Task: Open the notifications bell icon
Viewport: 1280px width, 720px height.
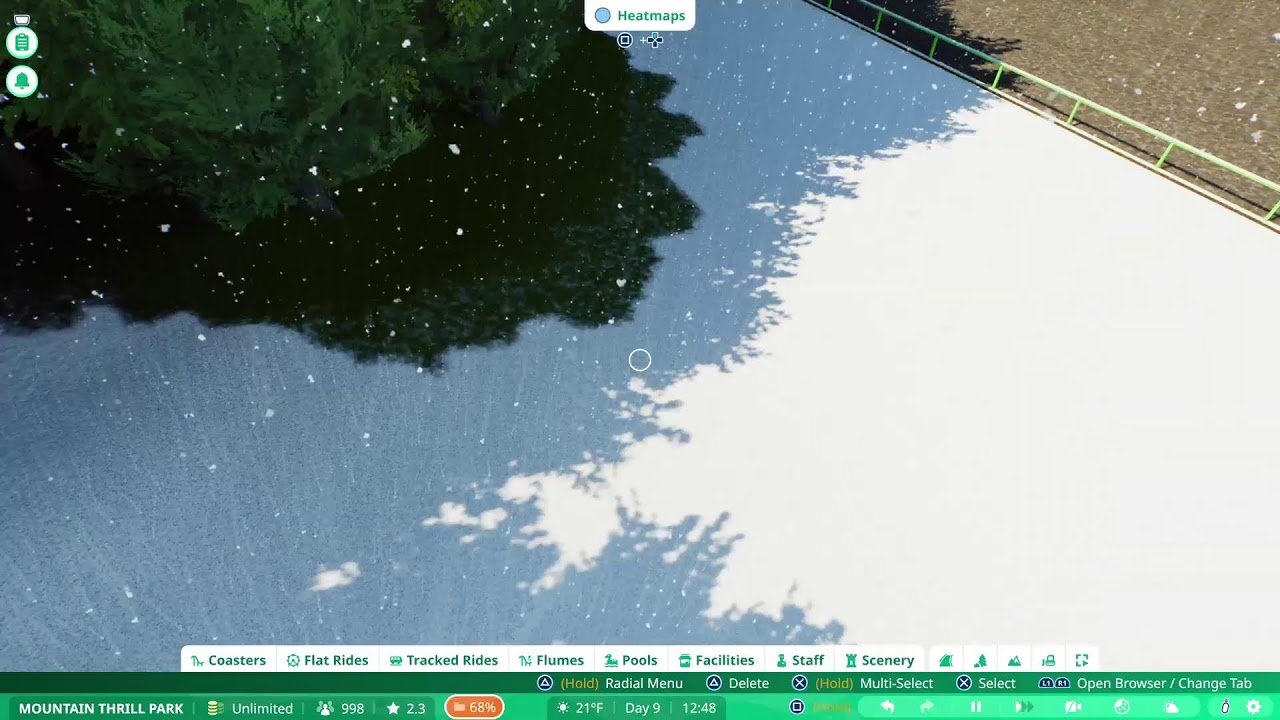Action: 22,82
